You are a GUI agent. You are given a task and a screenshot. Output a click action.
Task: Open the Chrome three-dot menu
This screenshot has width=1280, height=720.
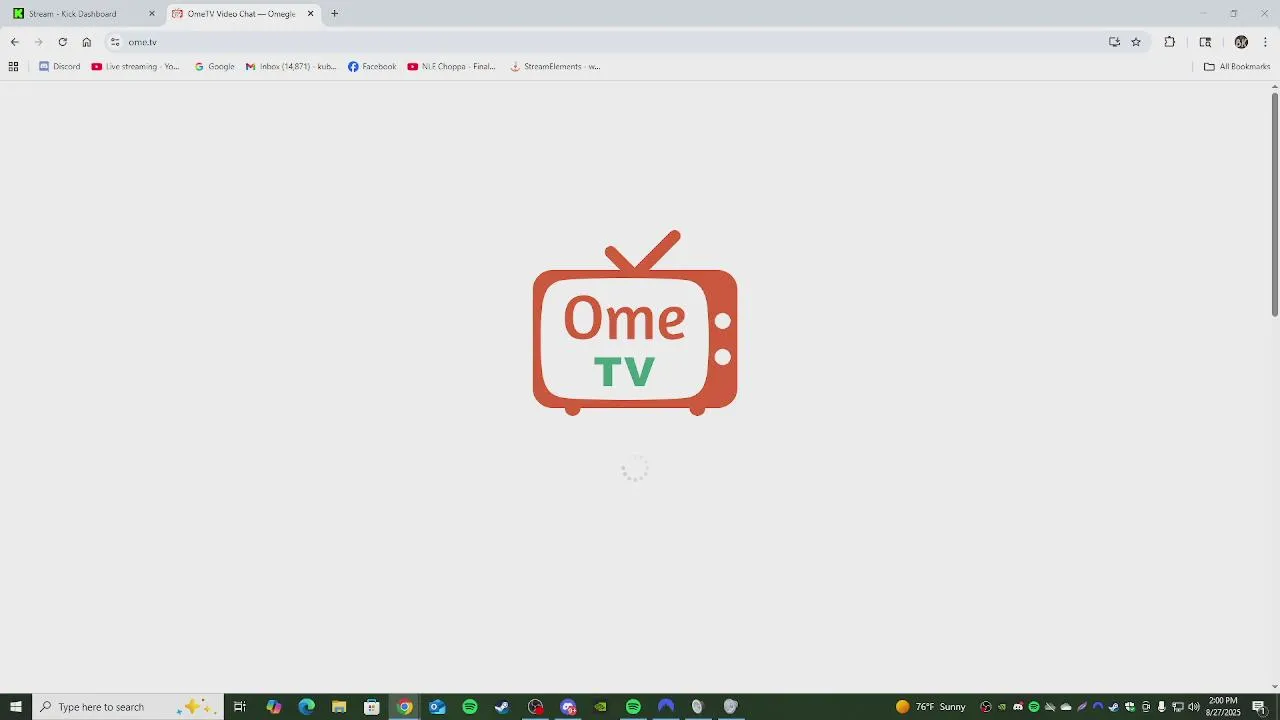tap(1266, 42)
